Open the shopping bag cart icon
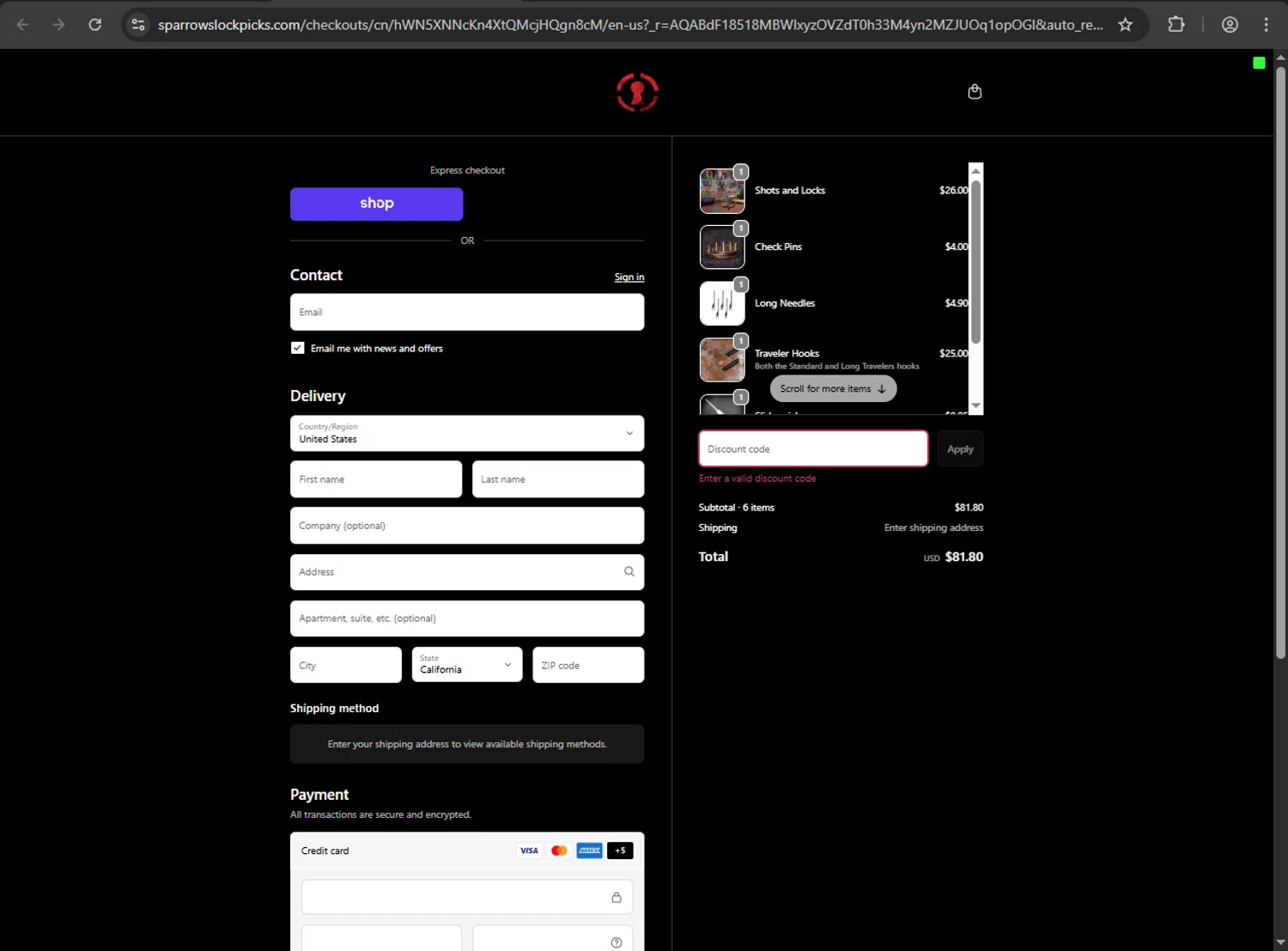The image size is (1288, 951). pyautogui.click(x=975, y=92)
